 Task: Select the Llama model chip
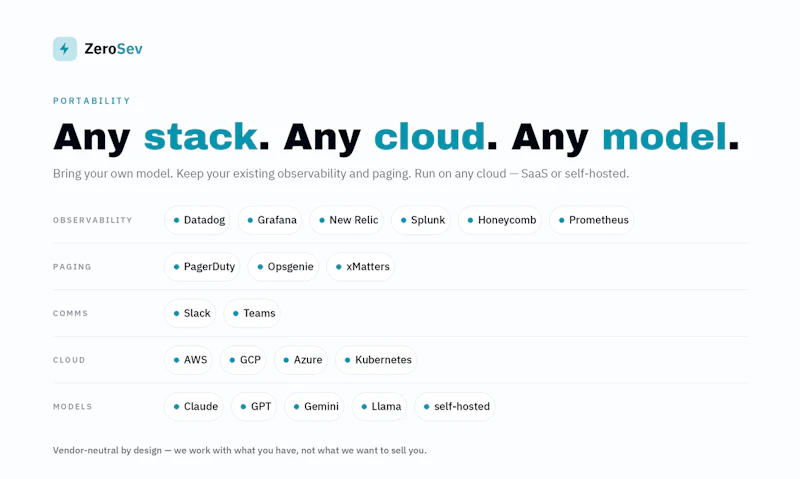(x=379, y=407)
